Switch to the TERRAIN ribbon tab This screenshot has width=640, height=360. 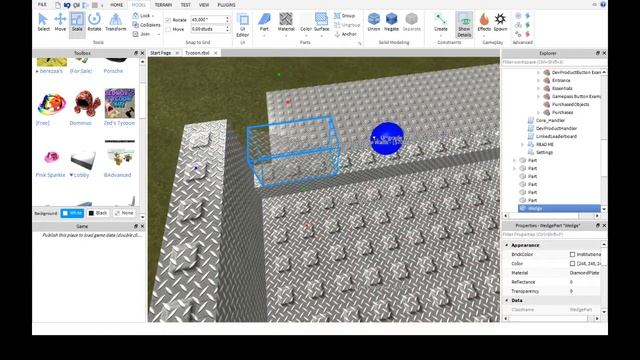click(x=163, y=5)
